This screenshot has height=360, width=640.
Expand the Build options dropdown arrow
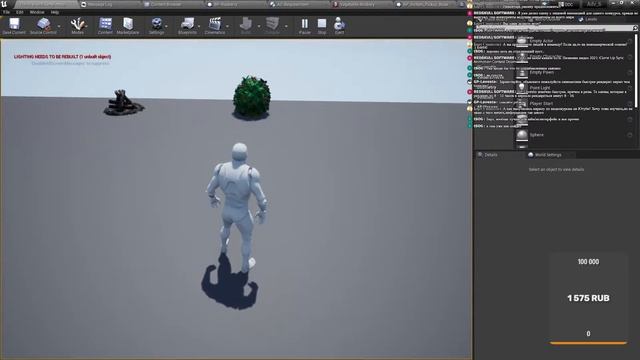pyautogui.click(x=259, y=26)
